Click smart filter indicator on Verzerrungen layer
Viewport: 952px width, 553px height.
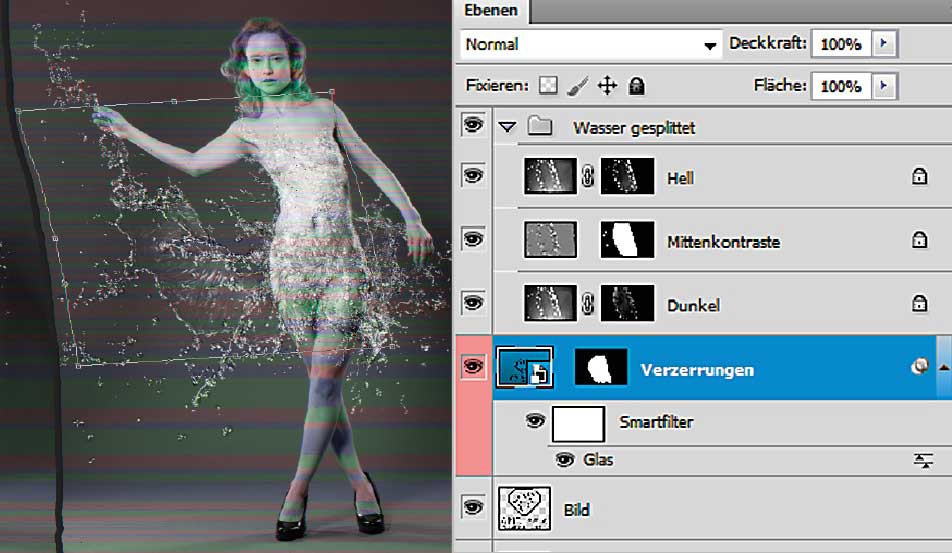(918, 368)
